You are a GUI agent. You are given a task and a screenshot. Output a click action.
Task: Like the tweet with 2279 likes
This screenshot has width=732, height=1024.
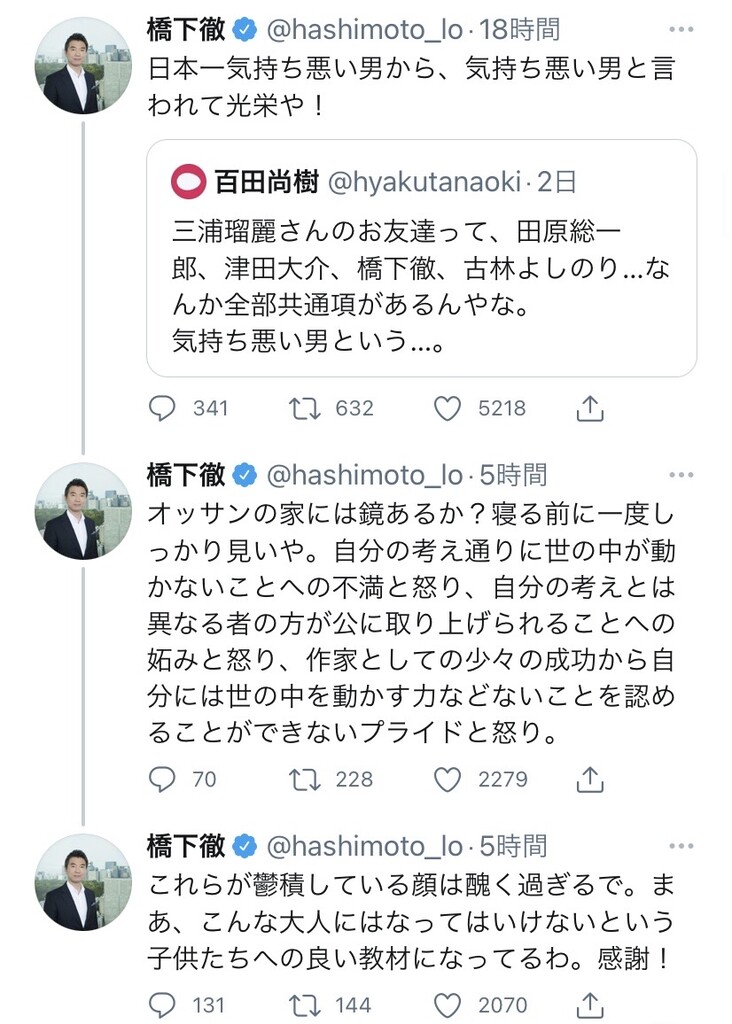click(x=447, y=778)
